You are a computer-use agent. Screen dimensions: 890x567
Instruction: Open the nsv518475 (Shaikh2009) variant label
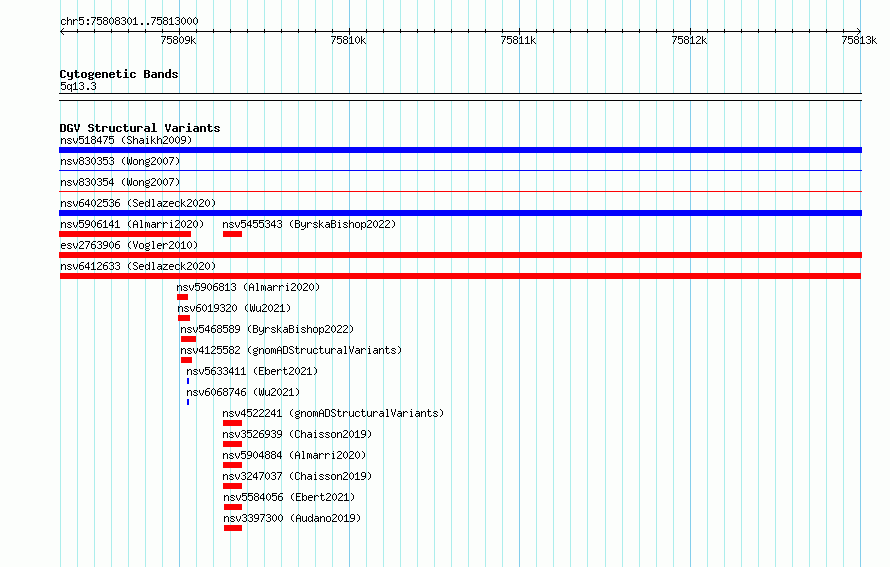126,140
